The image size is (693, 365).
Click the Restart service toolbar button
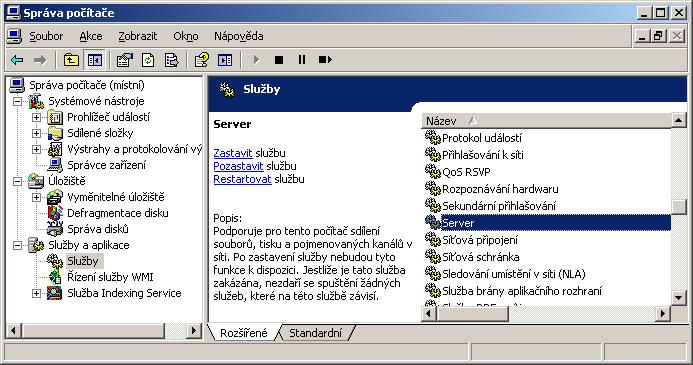[325, 60]
